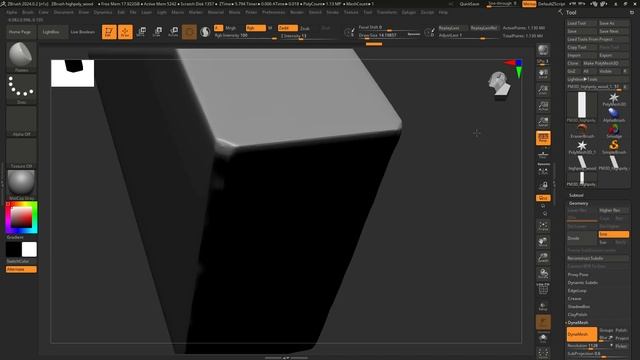Click the Line Fill polyframe icon

point(543,289)
